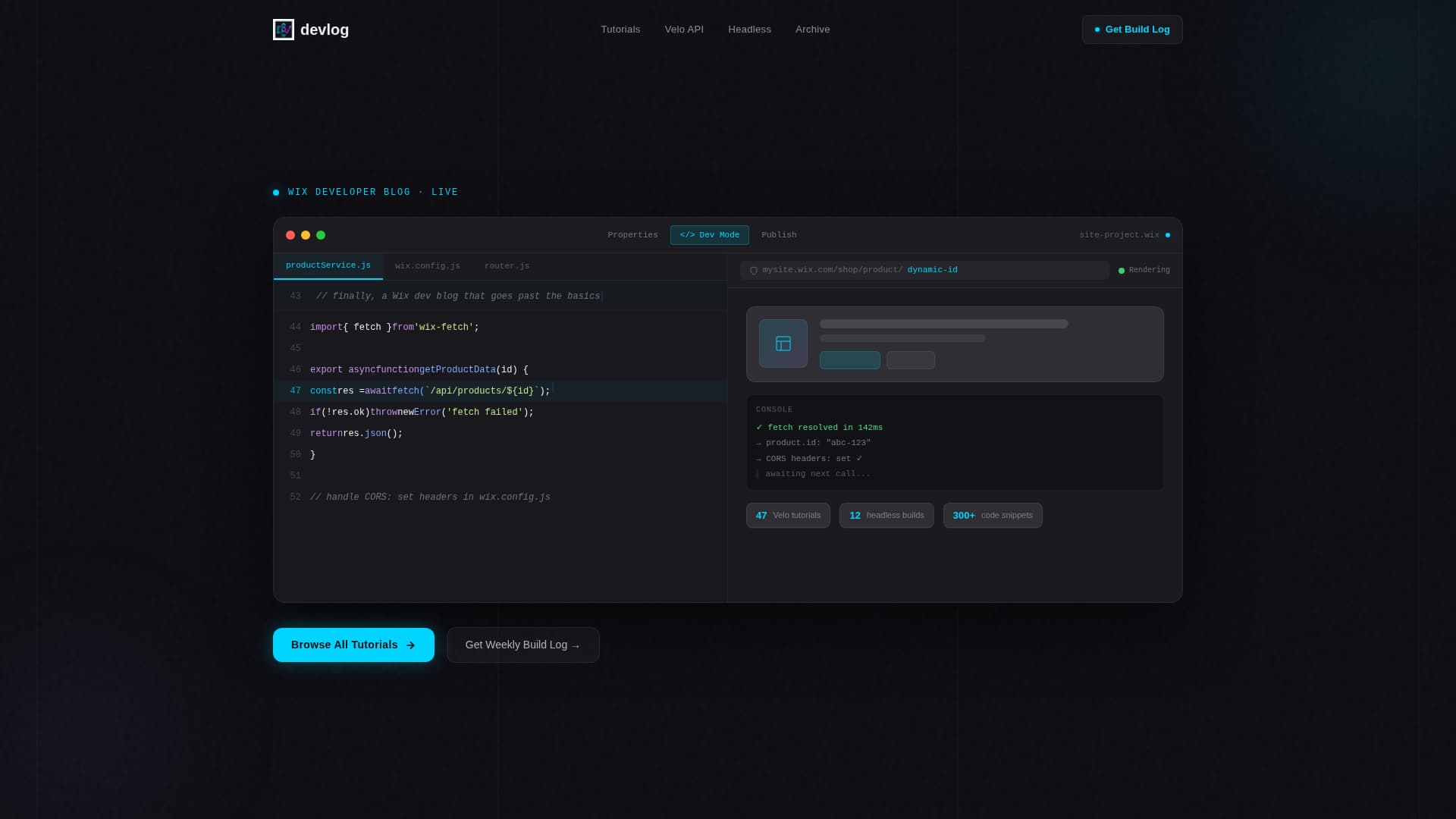Image resolution: width=1456 pixels, height=819 pixels.
Task: Click the getProductData function declaration line
Action: point(419,370)
